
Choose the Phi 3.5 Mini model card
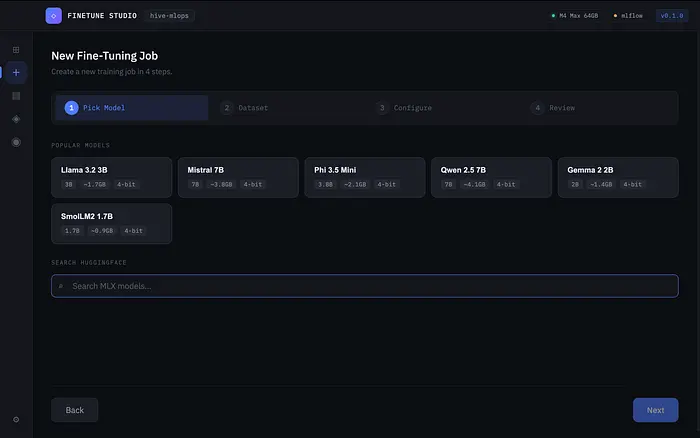pyautogui.click(x=365, y=177)
